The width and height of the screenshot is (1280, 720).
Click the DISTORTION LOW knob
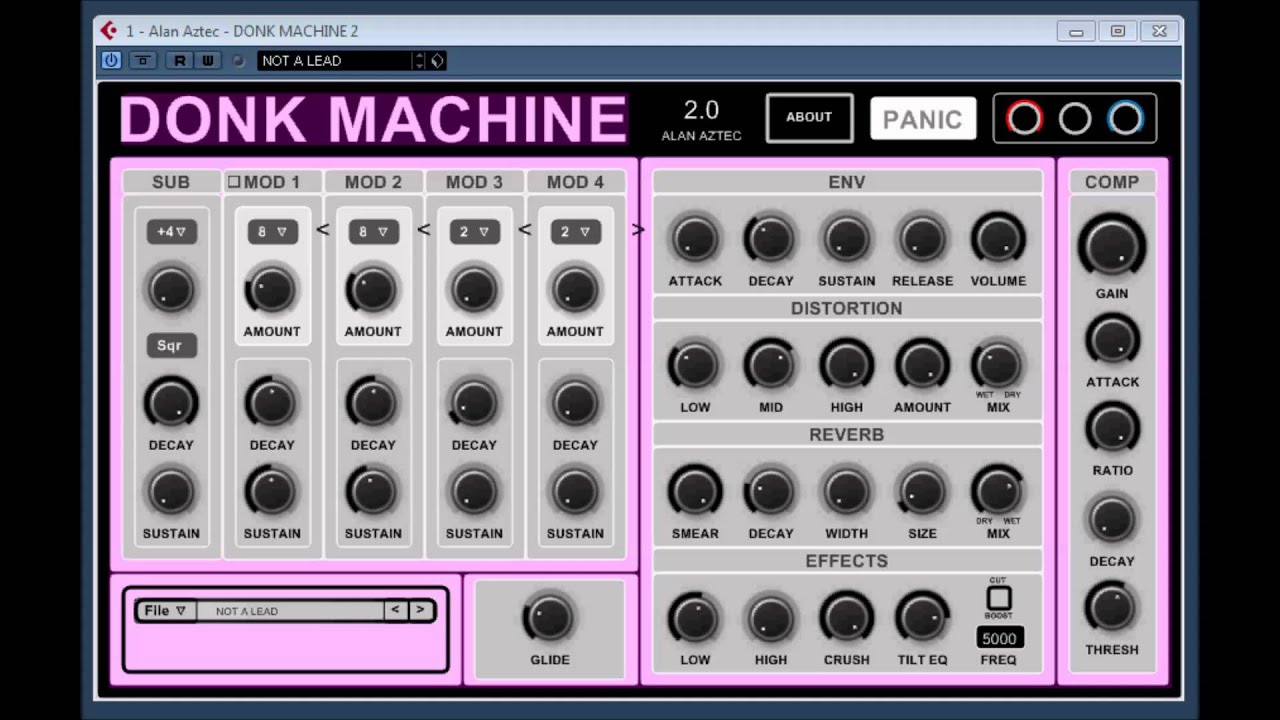pos(695,365)
